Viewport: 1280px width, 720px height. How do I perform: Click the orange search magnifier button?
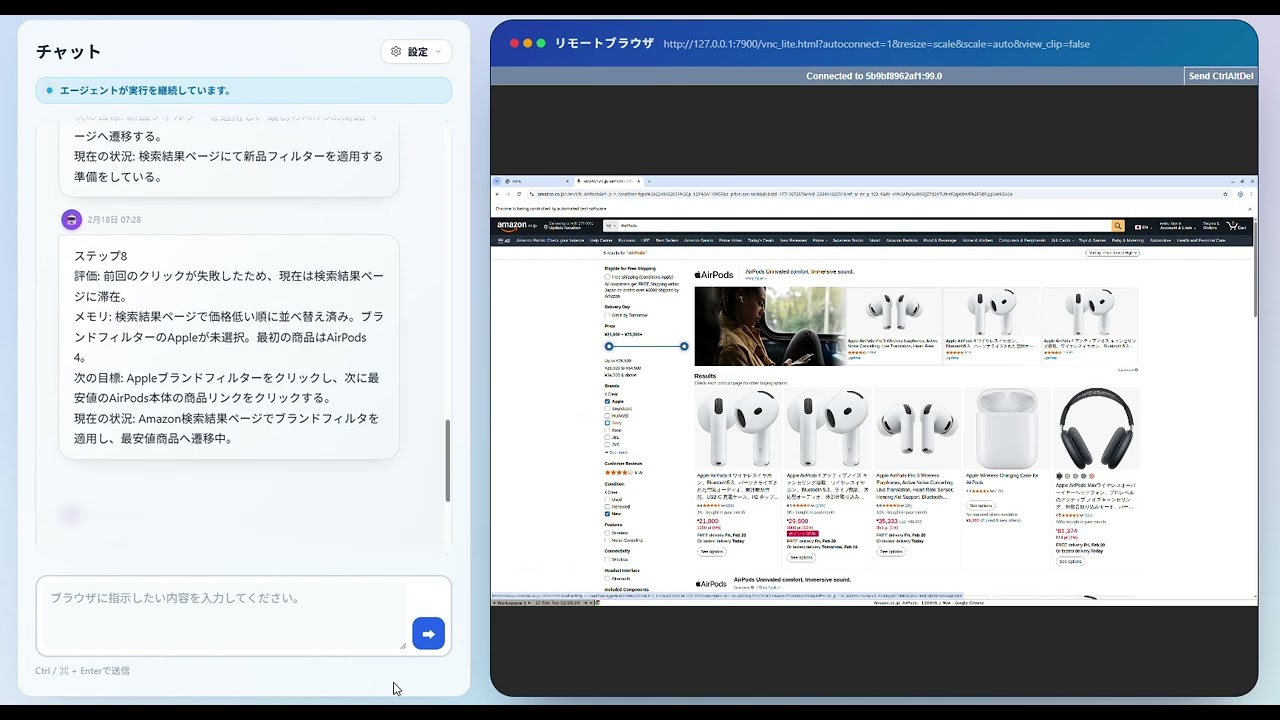pyautogui.click(x=1118, y=226)
